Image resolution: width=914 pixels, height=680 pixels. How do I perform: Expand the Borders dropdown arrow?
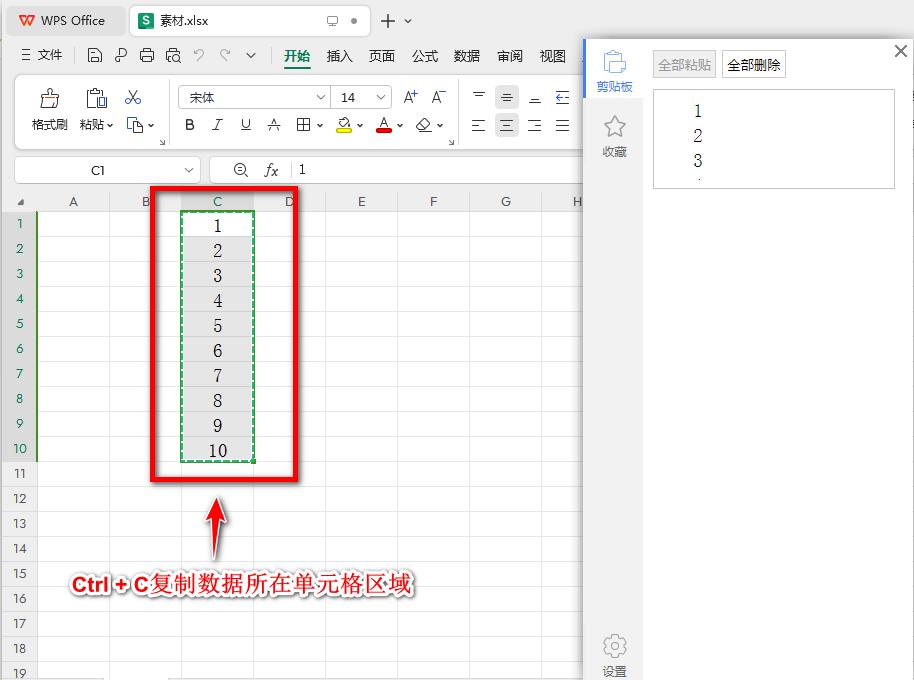(x=320, y=125)
